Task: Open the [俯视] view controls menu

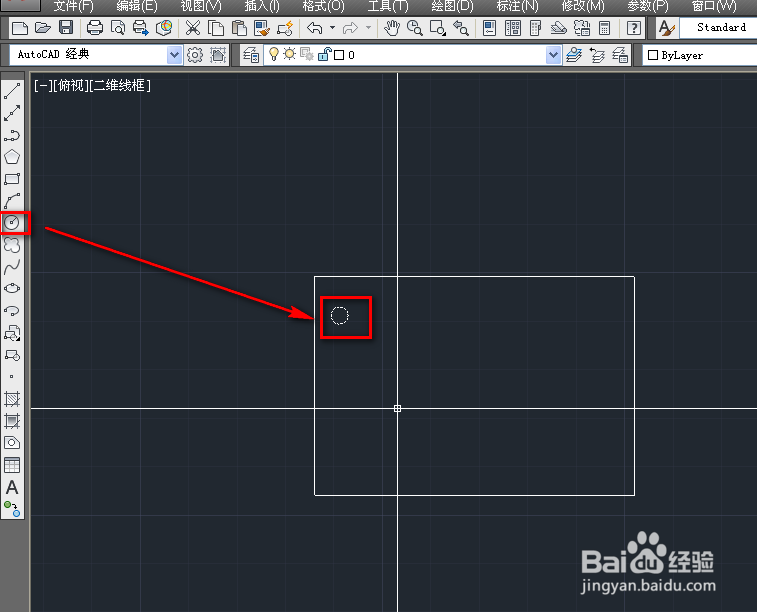Action: click(x=70, y=86)
